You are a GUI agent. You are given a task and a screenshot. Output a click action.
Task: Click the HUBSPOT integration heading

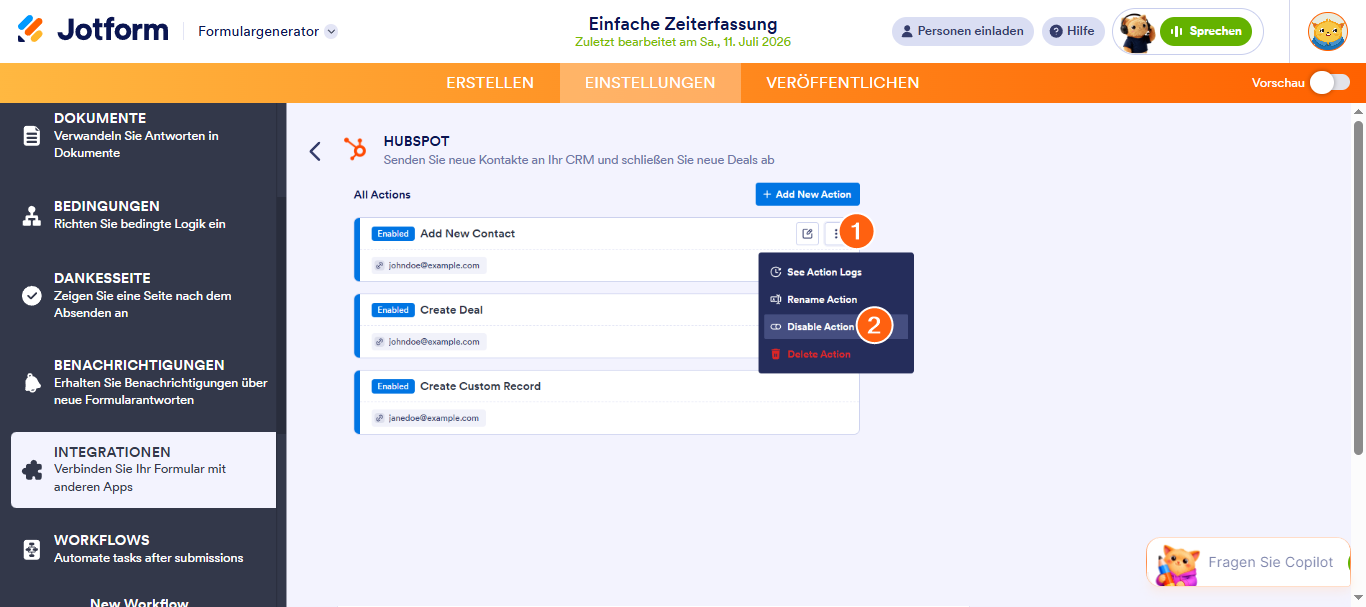point(417,142)
